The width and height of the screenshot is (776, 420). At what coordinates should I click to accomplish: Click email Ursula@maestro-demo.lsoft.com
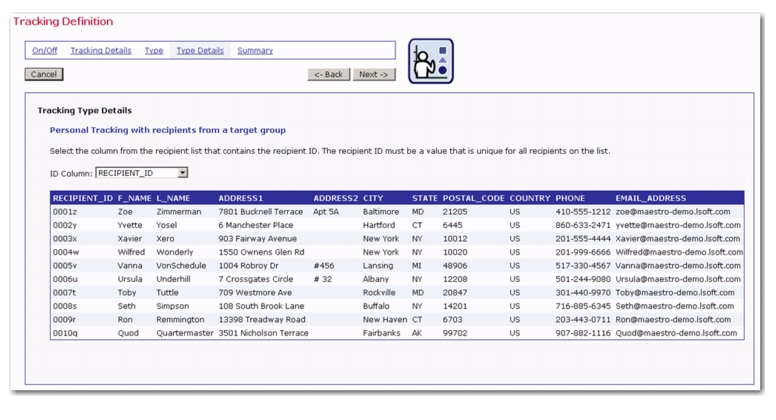coord(678,279)
